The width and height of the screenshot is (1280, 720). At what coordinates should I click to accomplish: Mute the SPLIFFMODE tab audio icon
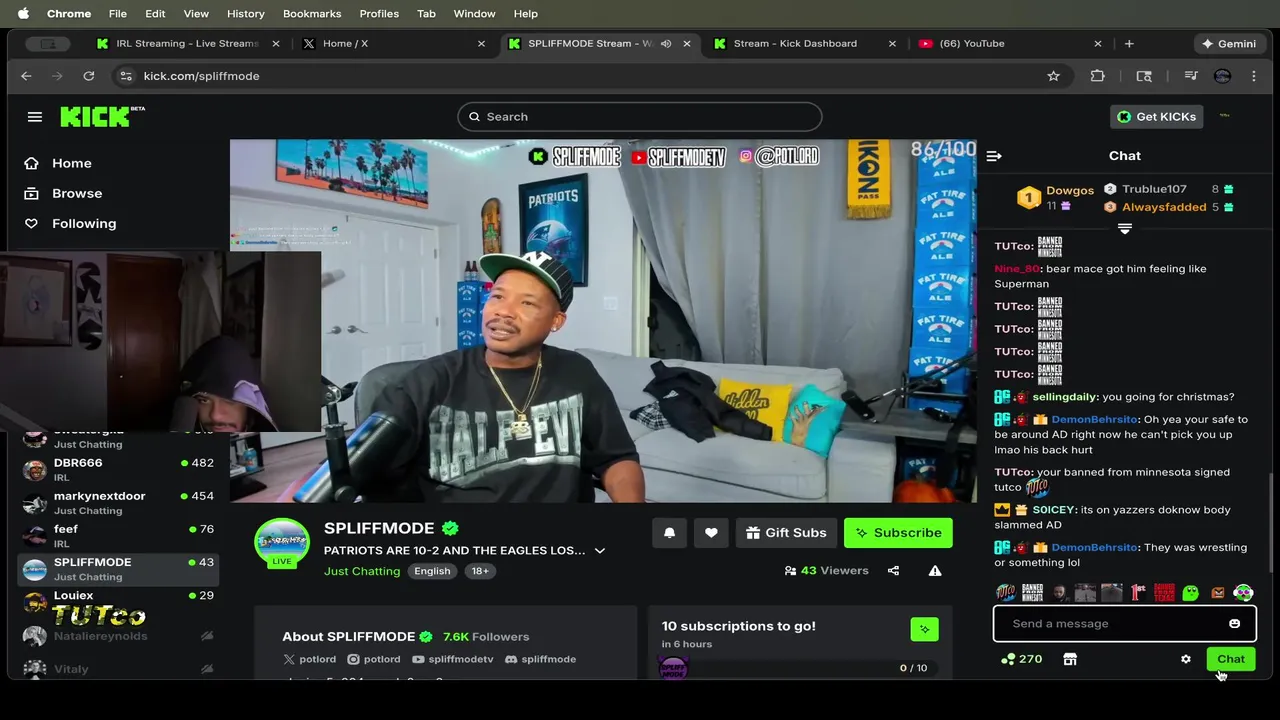click(x=666, y=44)
